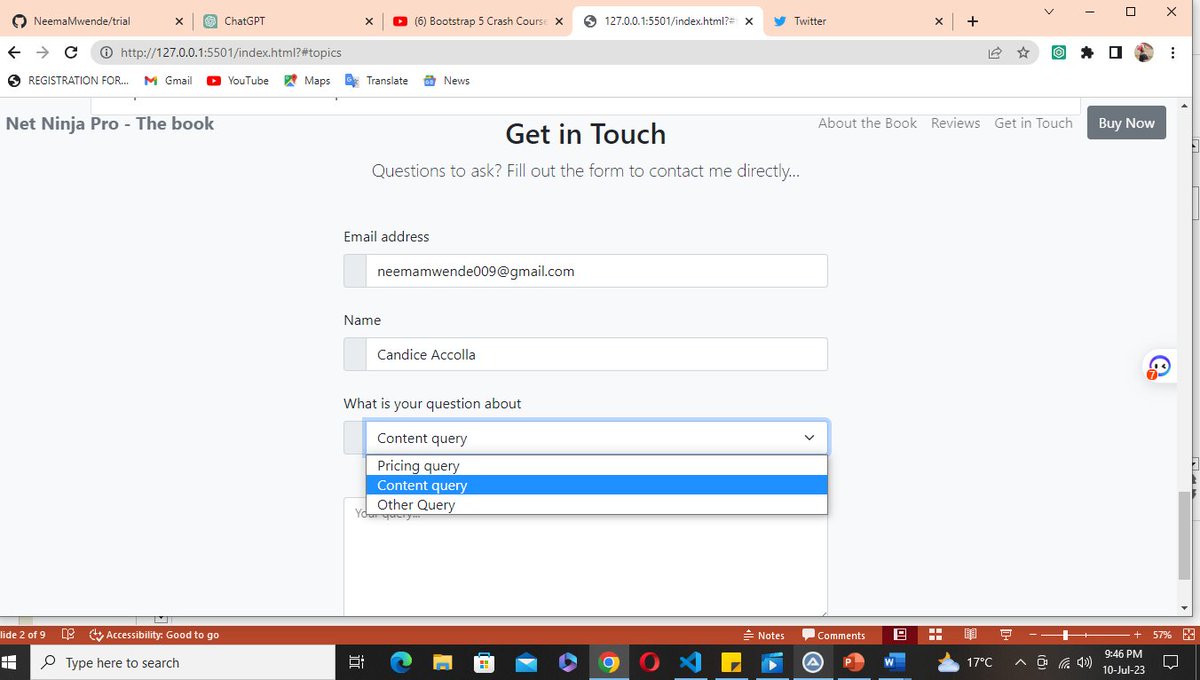Open the Gmail bookmark
The height and width of the screenshot is (680, 1200).
(x=168, y=81)
